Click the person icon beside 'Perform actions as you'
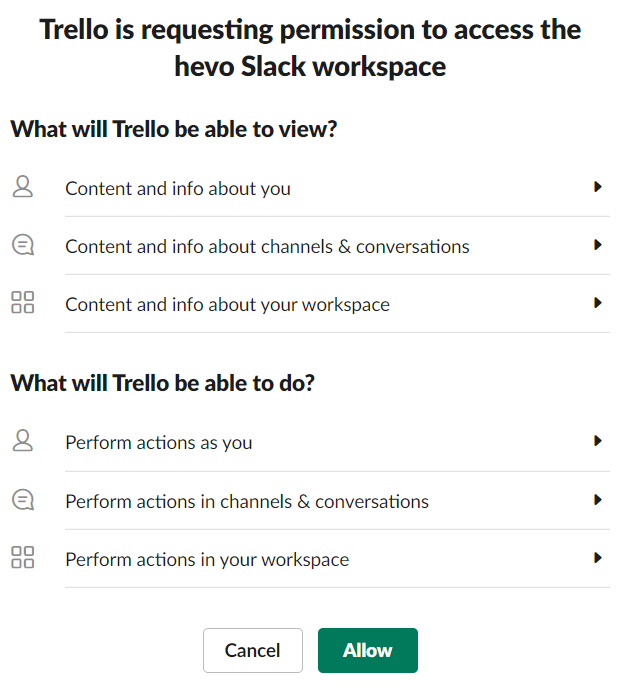 point(23,440)
